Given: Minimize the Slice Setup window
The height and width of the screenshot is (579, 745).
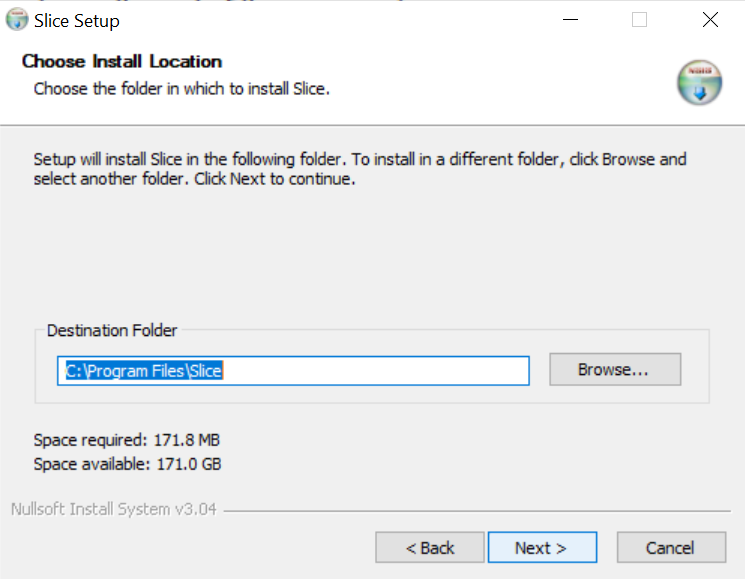Looking at the screenshot, I should click(569, 20).
